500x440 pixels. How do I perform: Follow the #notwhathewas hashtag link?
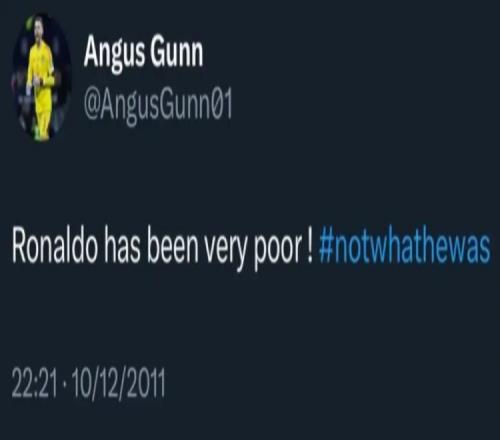(x=404, y=248)
